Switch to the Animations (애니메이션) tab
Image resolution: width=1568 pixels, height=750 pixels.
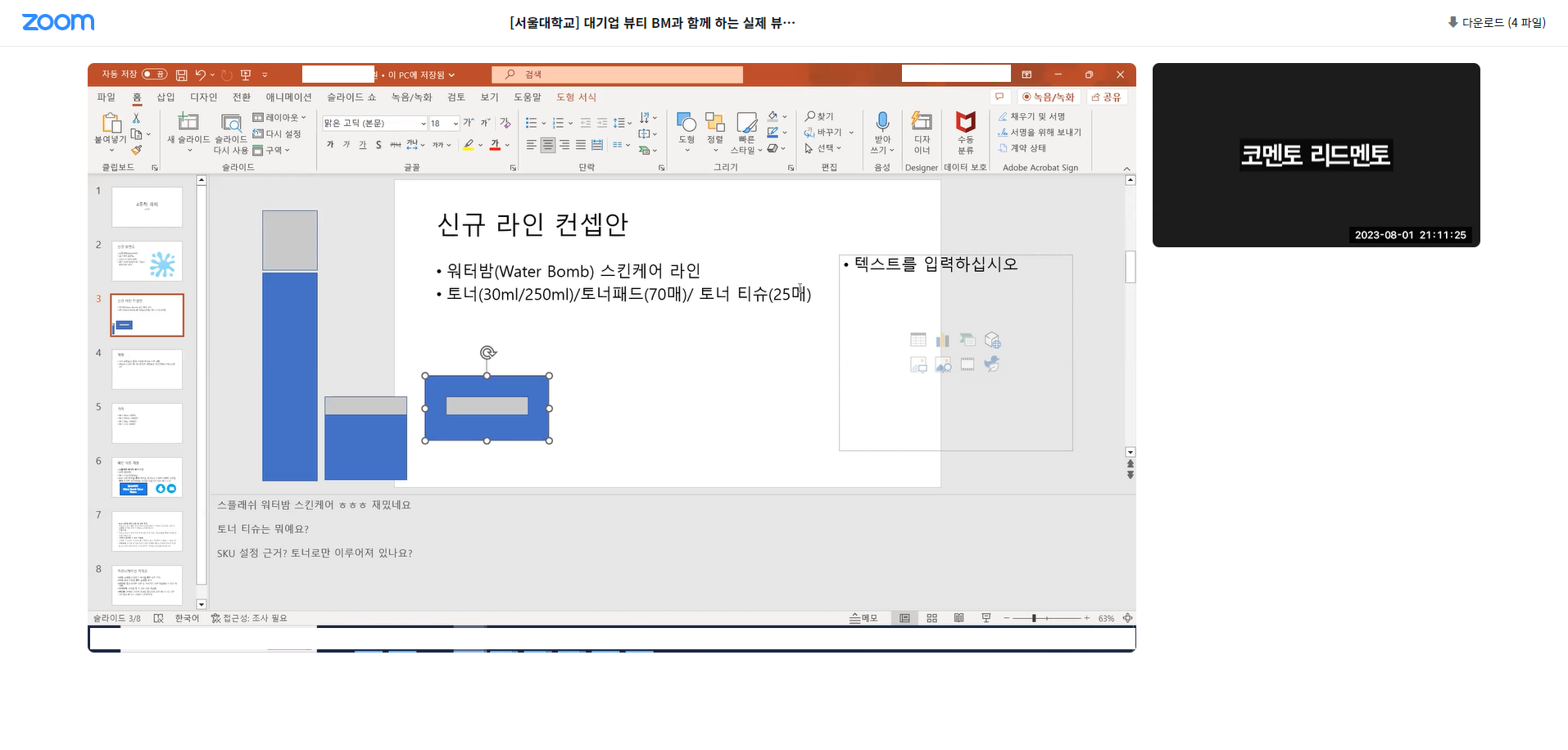pos(288,97)
